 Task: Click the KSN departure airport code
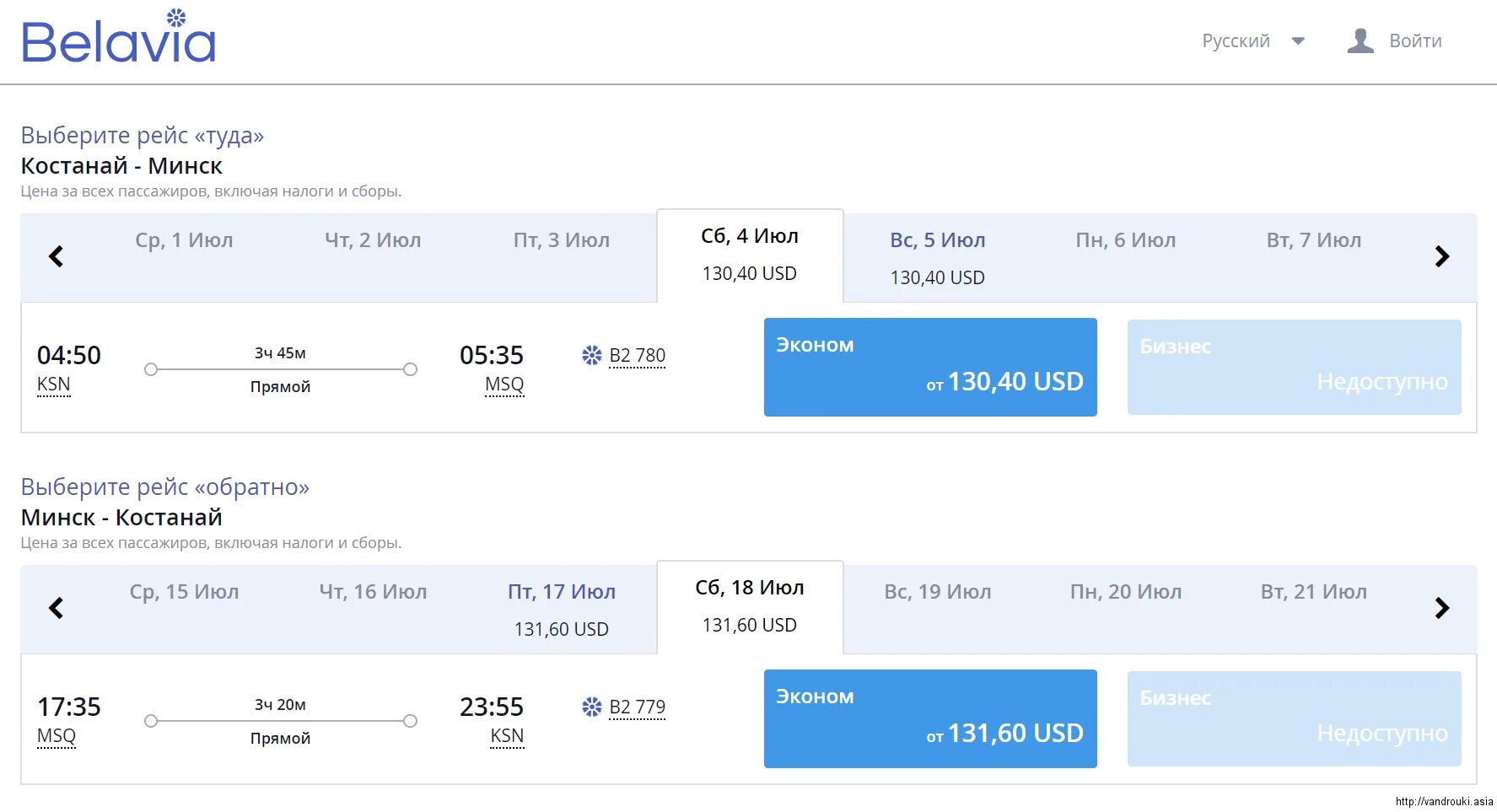point(53,384)
